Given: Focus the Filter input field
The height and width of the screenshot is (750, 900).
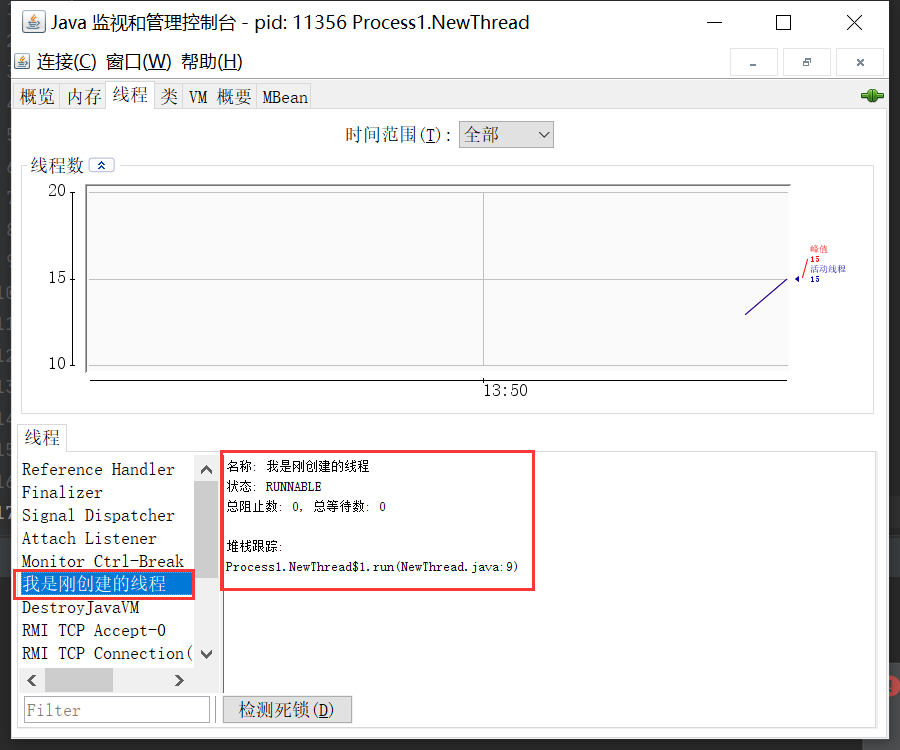Looking at the screenshot, I should [117, 710].
